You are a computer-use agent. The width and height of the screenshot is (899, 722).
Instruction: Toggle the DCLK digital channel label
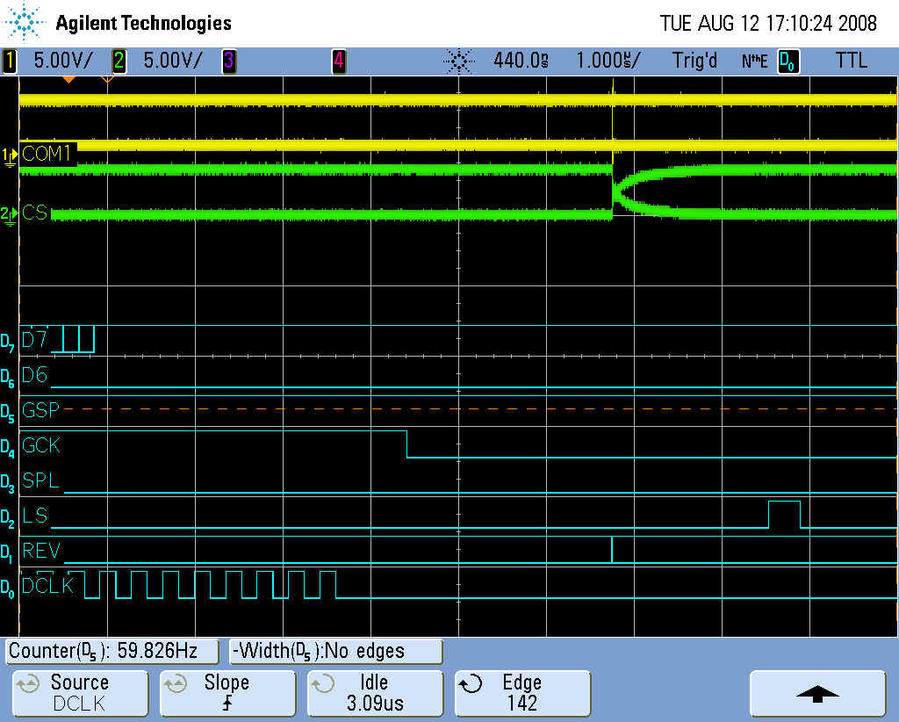(47, 586)
